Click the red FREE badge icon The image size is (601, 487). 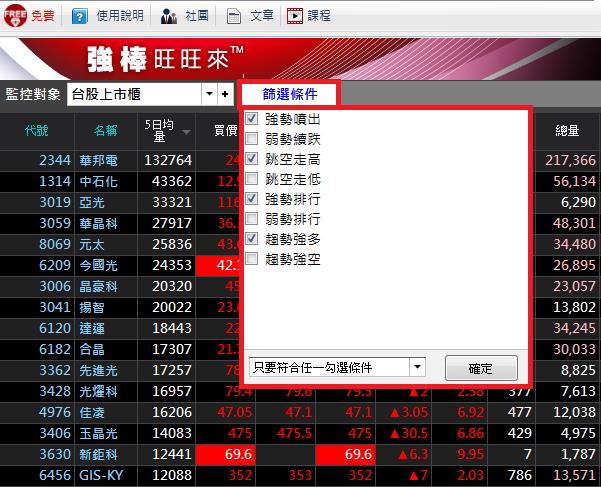point(15,15)
